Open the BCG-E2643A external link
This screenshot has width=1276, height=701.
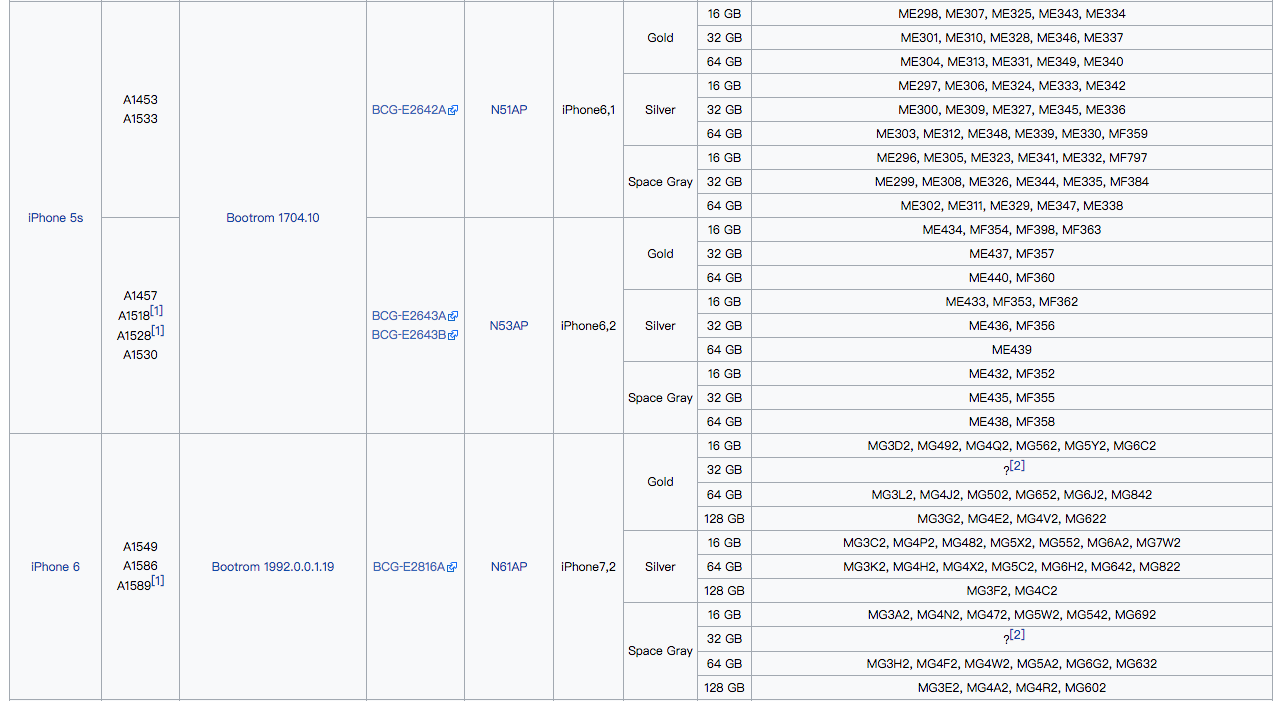pos(409,316)
